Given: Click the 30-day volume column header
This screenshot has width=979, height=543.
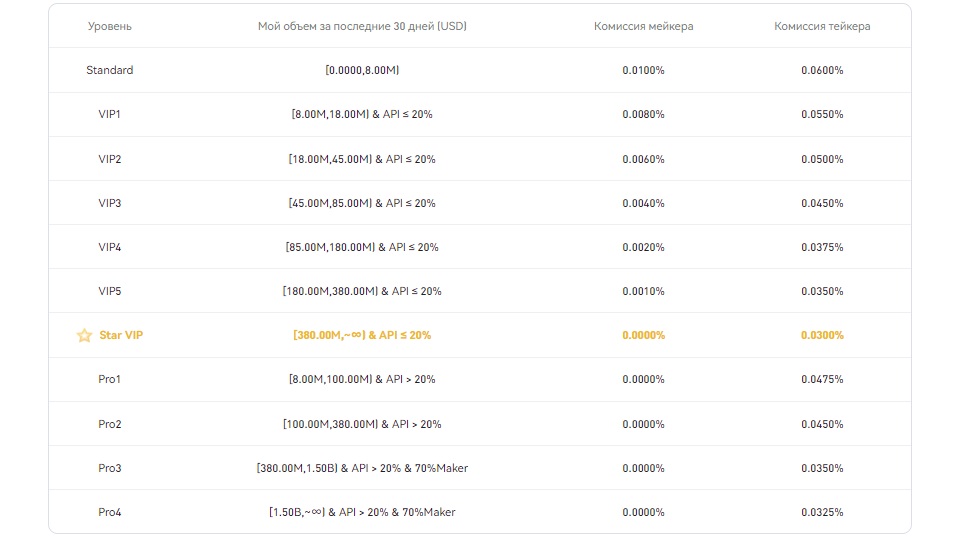Looking at the screenshot, I should pyautogui.click(x=362, y=27).
